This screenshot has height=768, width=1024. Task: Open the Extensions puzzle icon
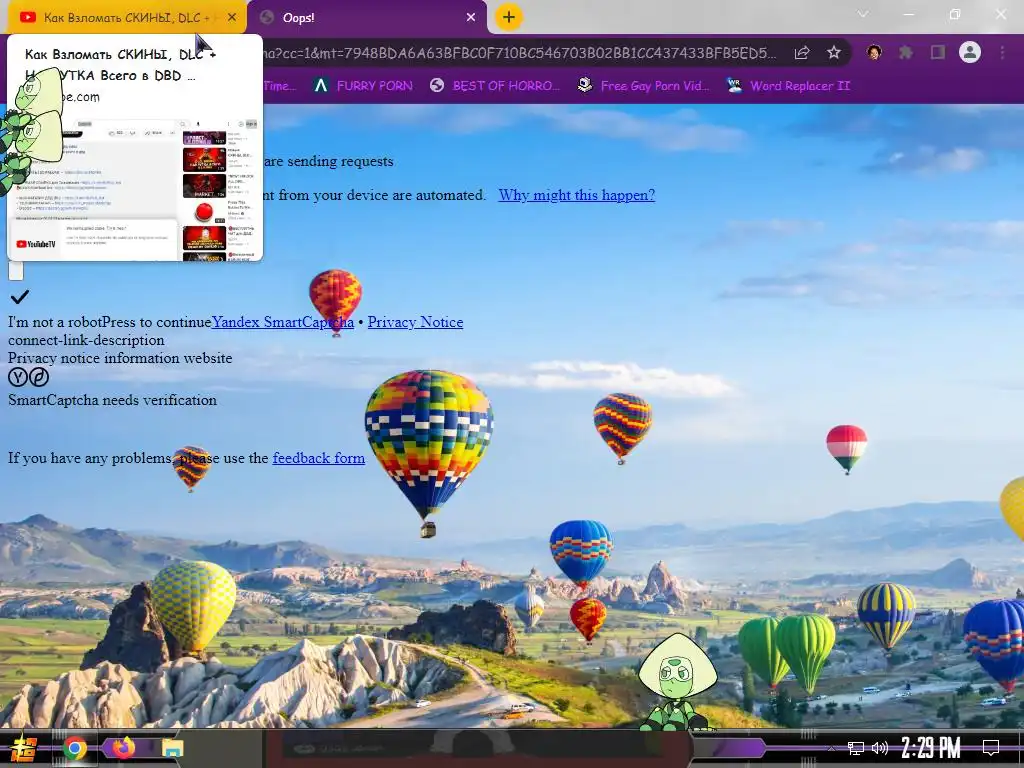(906, 52)
